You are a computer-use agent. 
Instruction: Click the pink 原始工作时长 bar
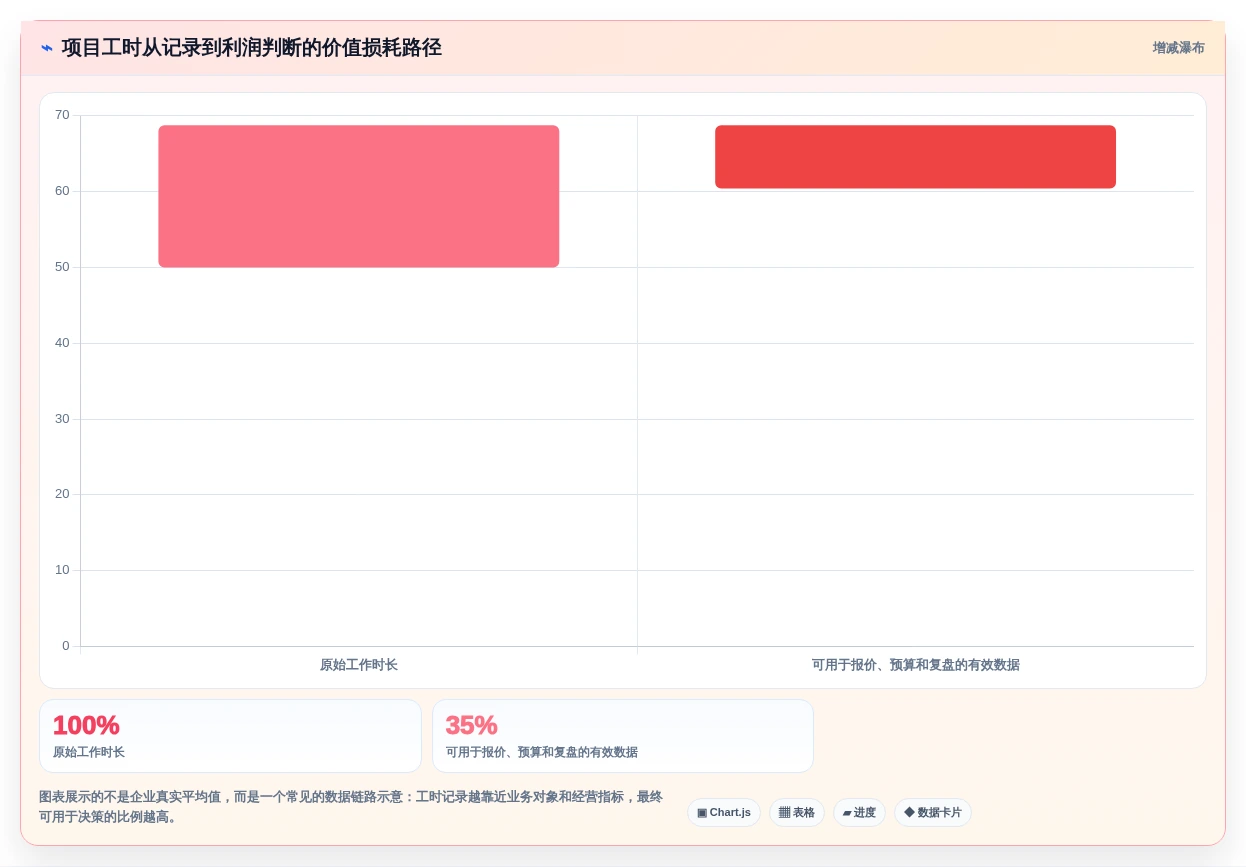[359, 196]
